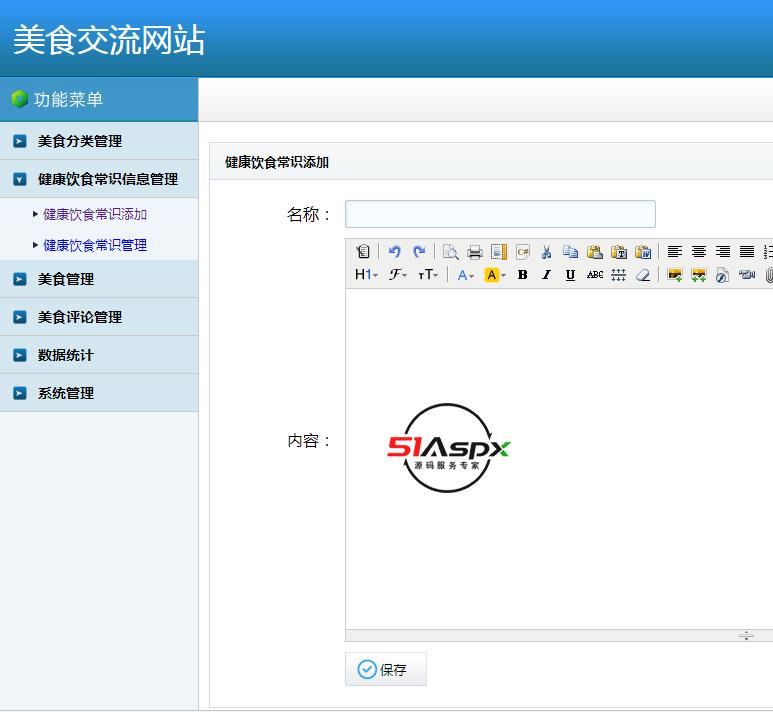
Task: Expand 美食分类管理 menu
Action: (x=99, y=141)
